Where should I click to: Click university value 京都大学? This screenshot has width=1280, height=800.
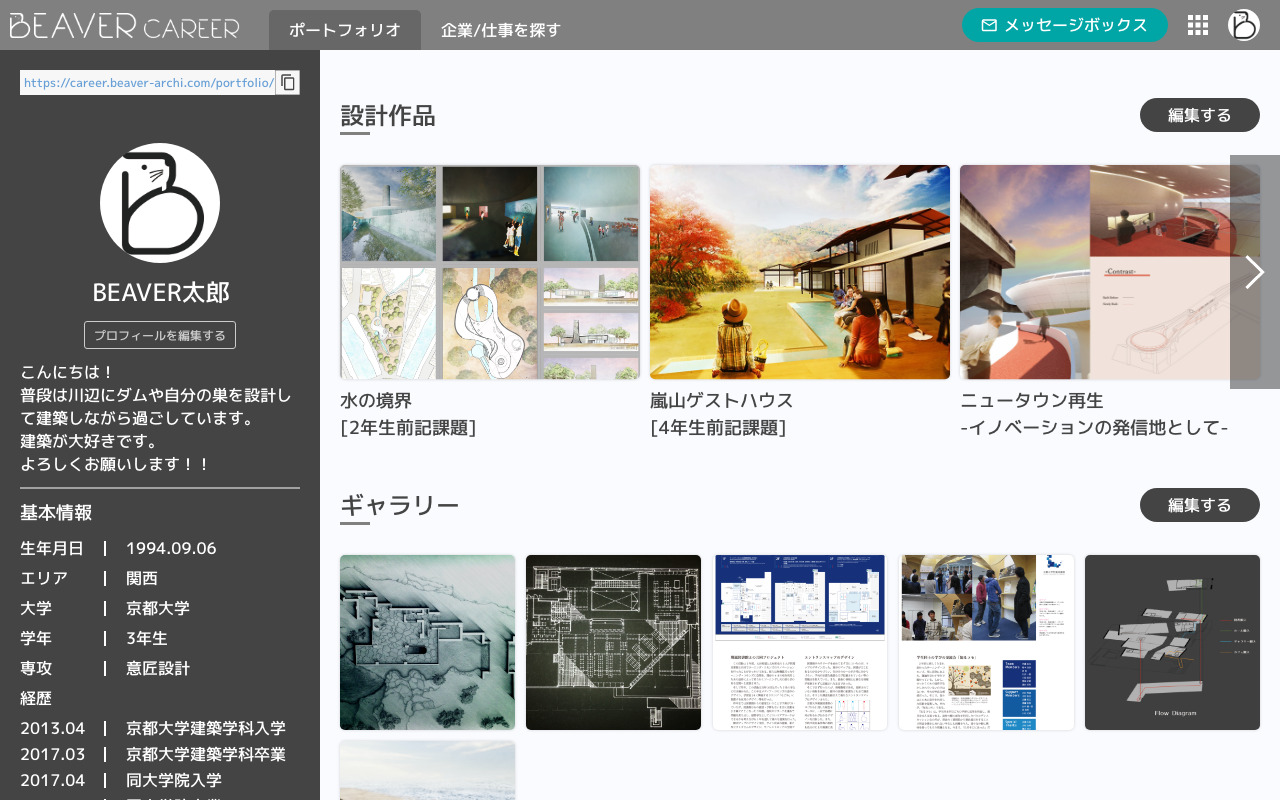(x=158, y=608)
